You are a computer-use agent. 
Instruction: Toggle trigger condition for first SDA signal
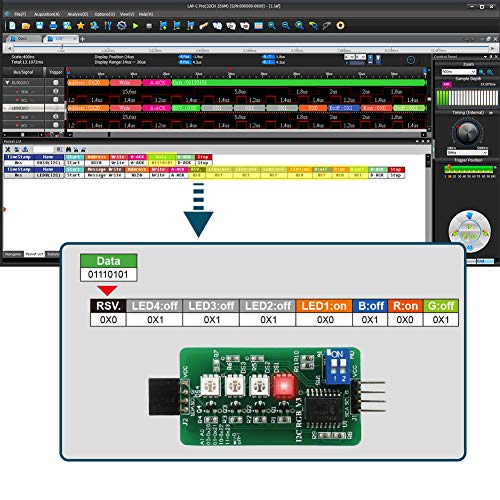[x=56, y=91]
